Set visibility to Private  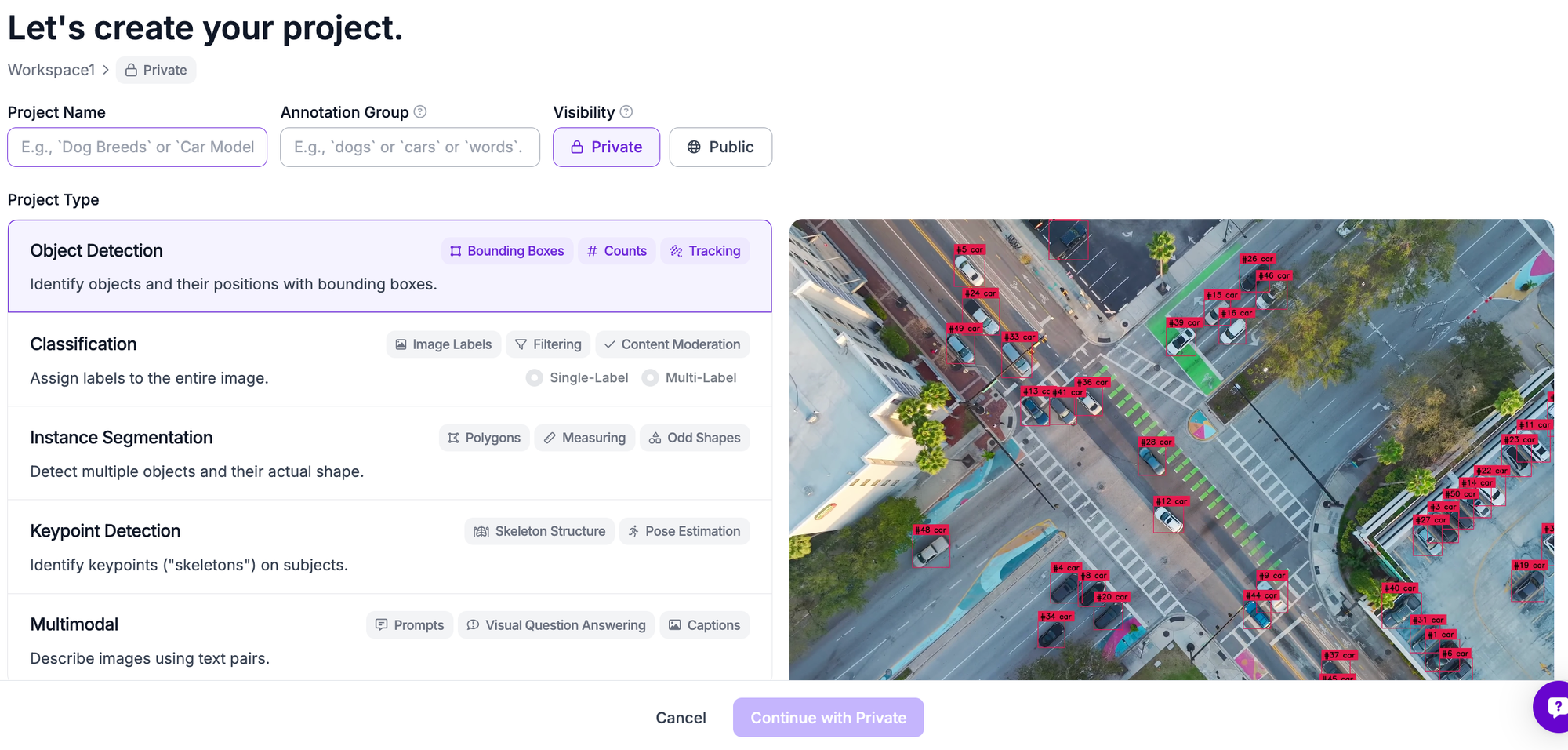click(x=606, y=147)
